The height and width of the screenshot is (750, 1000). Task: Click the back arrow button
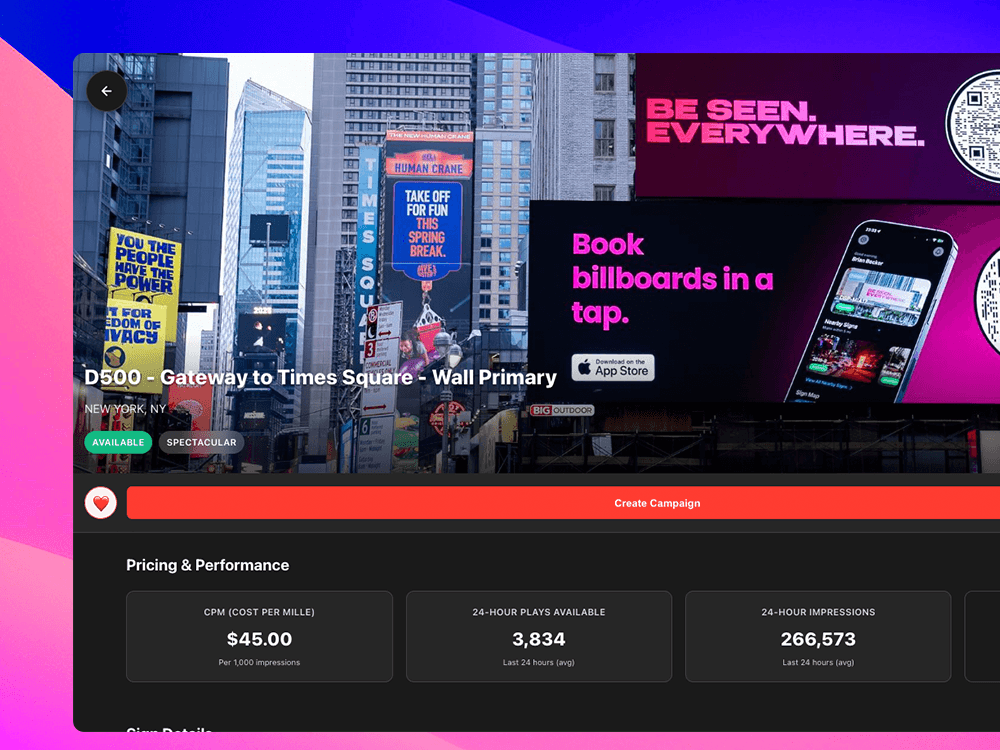click(x=107, y=91)
